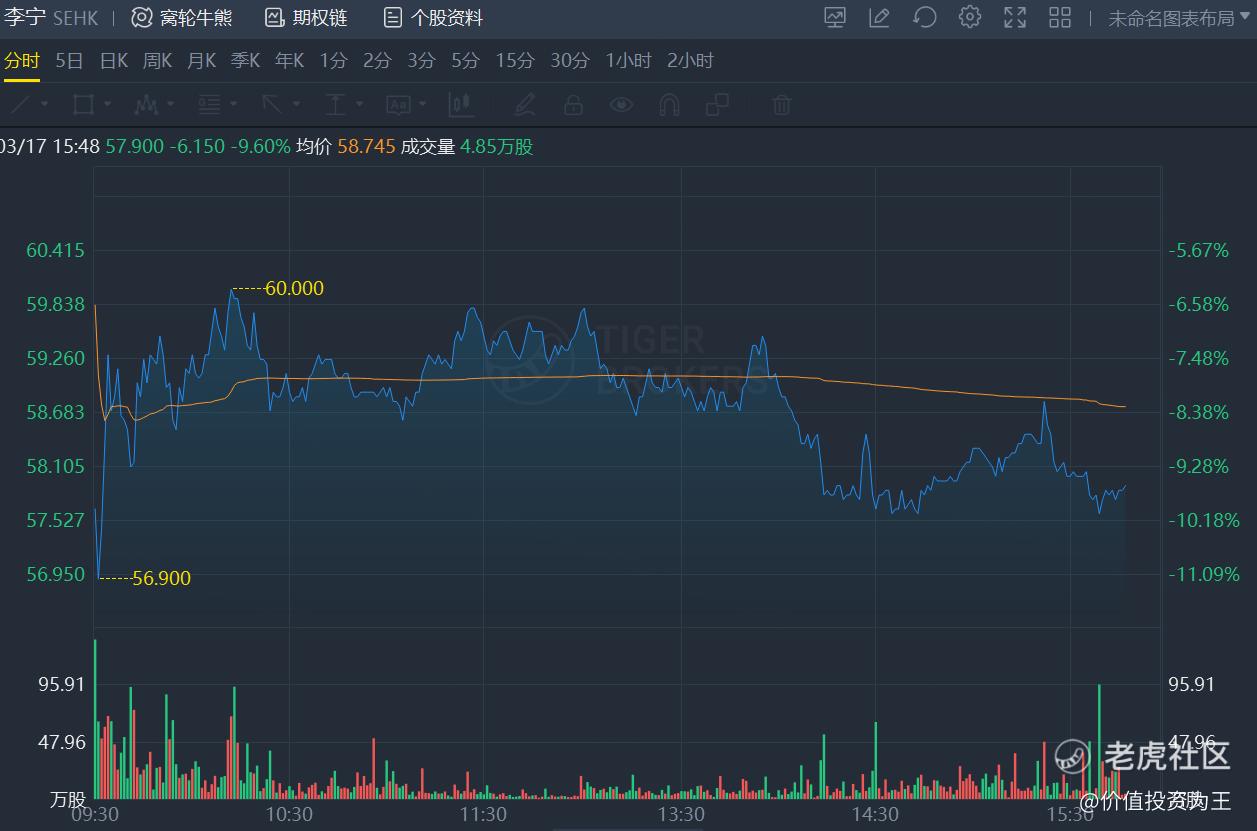Switch to the 3分 interval tab
Image resolution: width=1257 pixels, height=831 pixels.
[x=421, y=61]
